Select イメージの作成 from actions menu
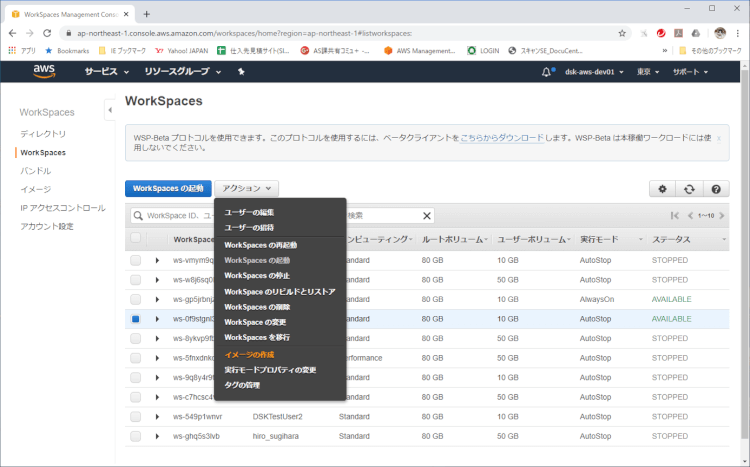The width and height of the screenshot is (750, 467). 249,355
